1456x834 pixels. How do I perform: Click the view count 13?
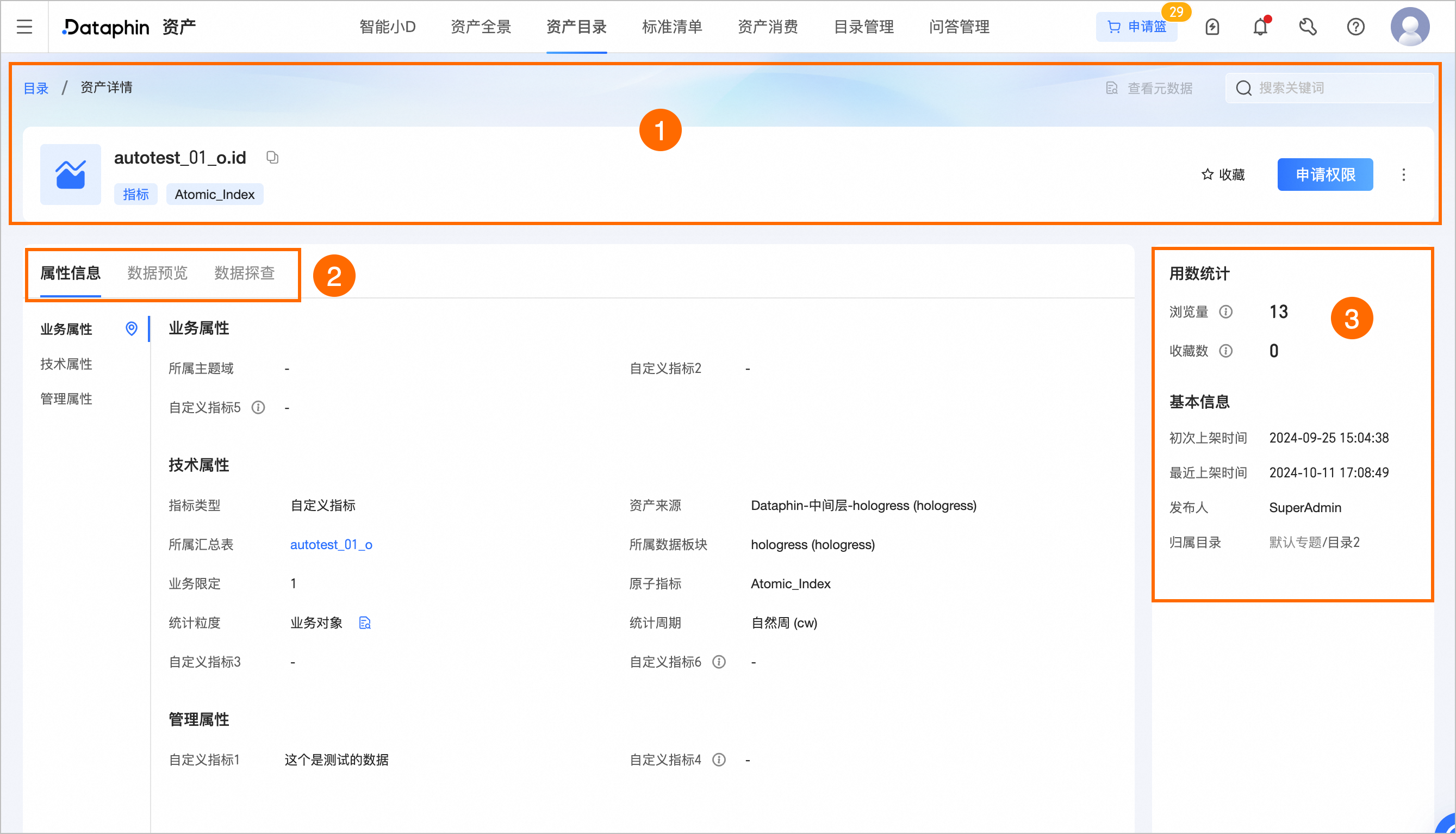(x=1278, y=312)
